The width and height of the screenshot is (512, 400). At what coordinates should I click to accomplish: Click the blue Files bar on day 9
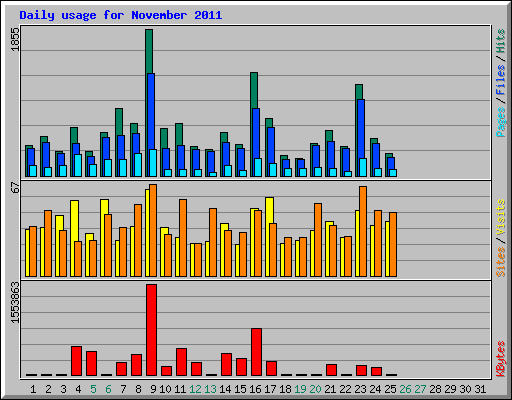pos(151,112)
